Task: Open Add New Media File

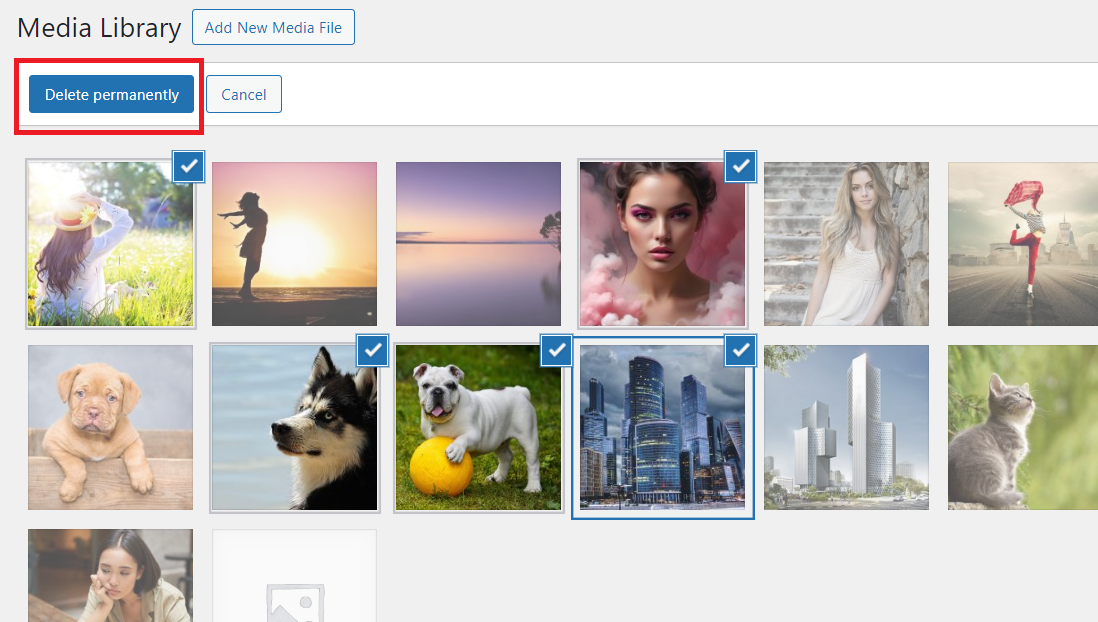Action: [x=273, y=27]
